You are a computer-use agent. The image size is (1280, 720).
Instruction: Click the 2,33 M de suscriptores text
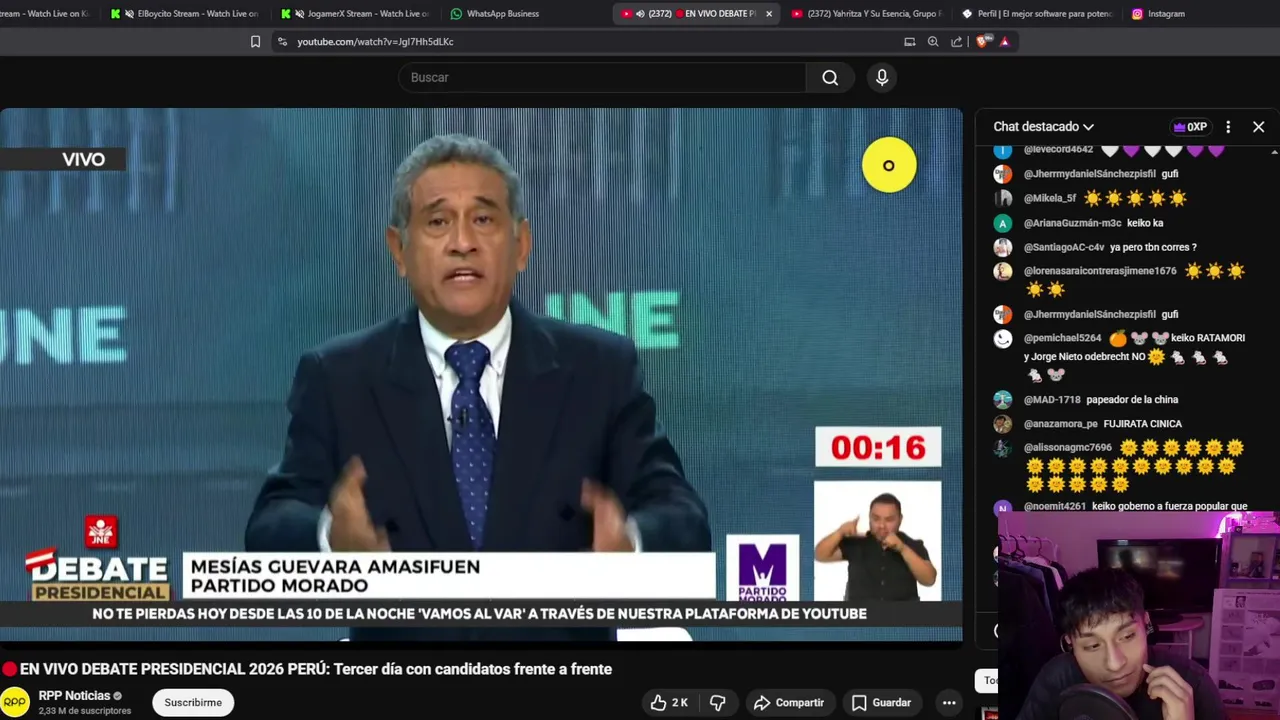[85, 711]
